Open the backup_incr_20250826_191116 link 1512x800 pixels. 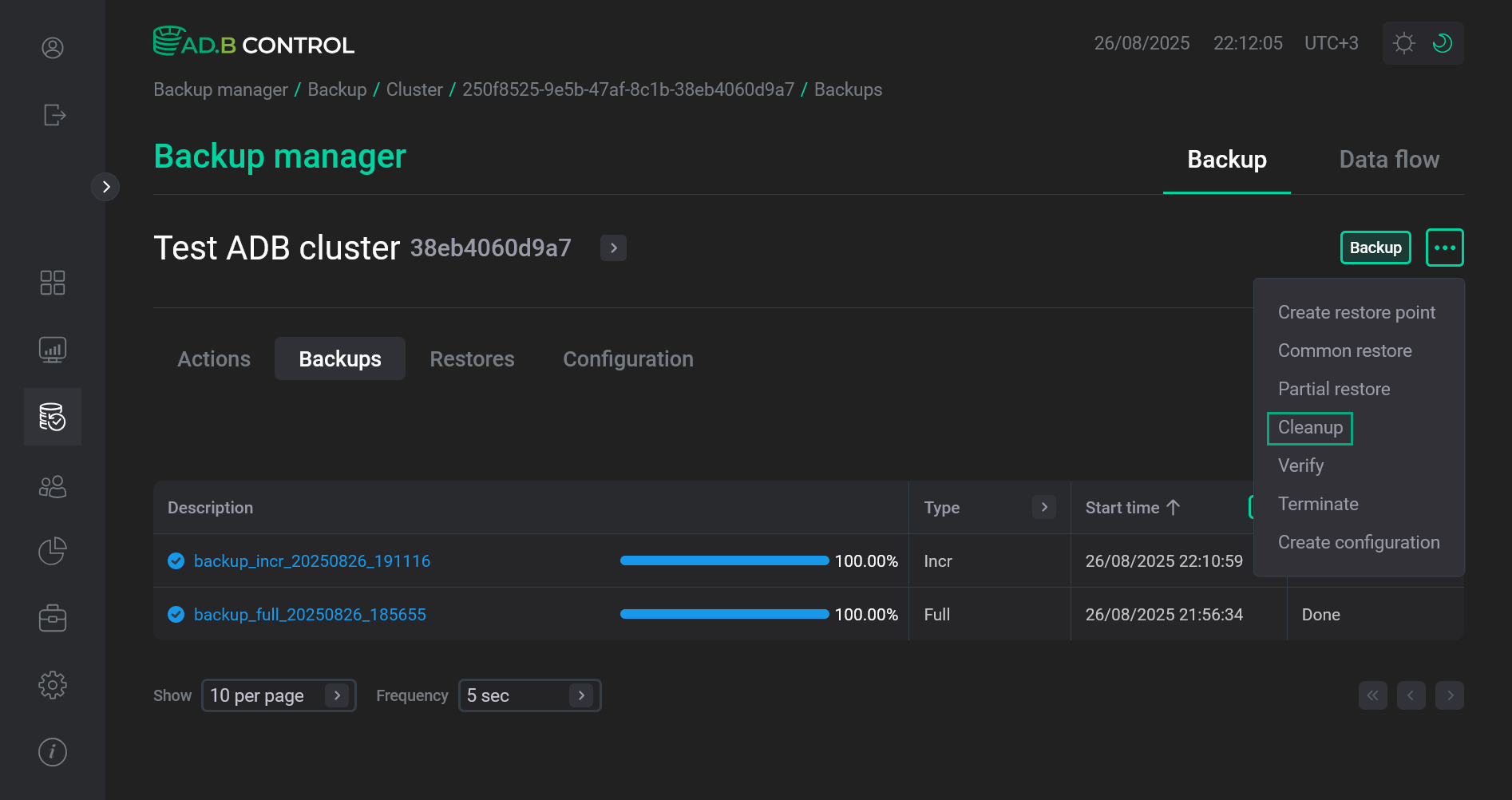(311, 561)
